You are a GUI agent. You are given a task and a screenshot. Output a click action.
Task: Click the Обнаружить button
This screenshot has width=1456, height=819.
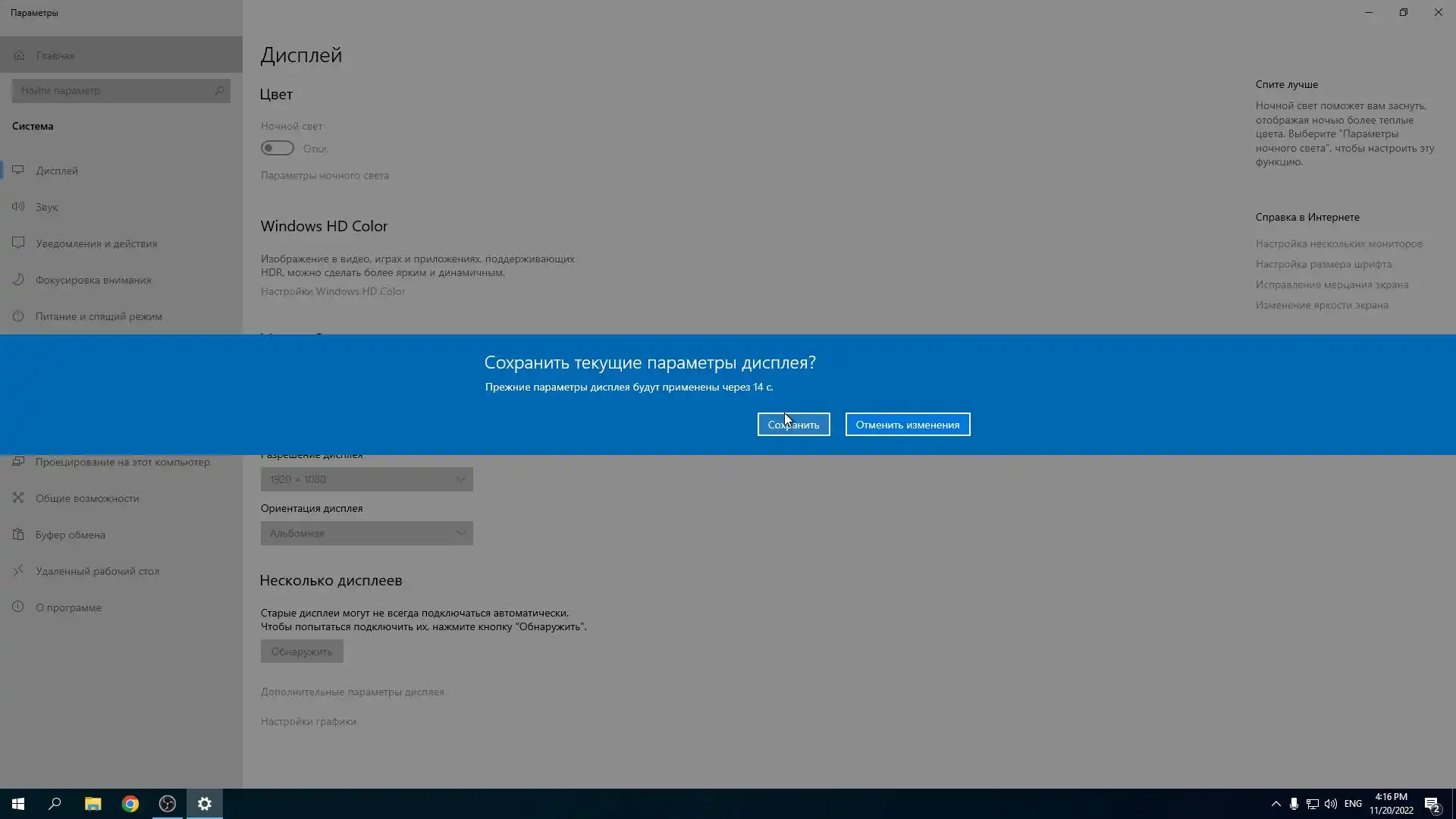coord(302,651)
